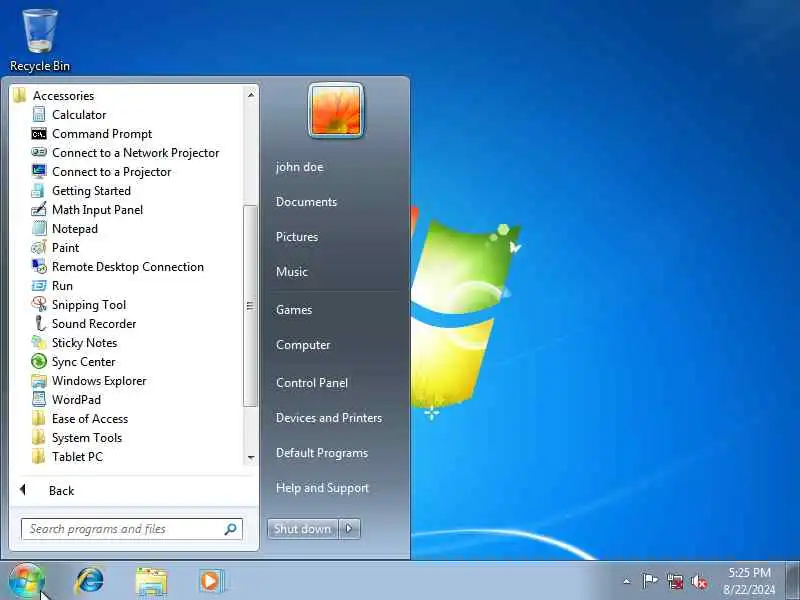Open Sound Recorder microphone icon

[x=39, y=323]
